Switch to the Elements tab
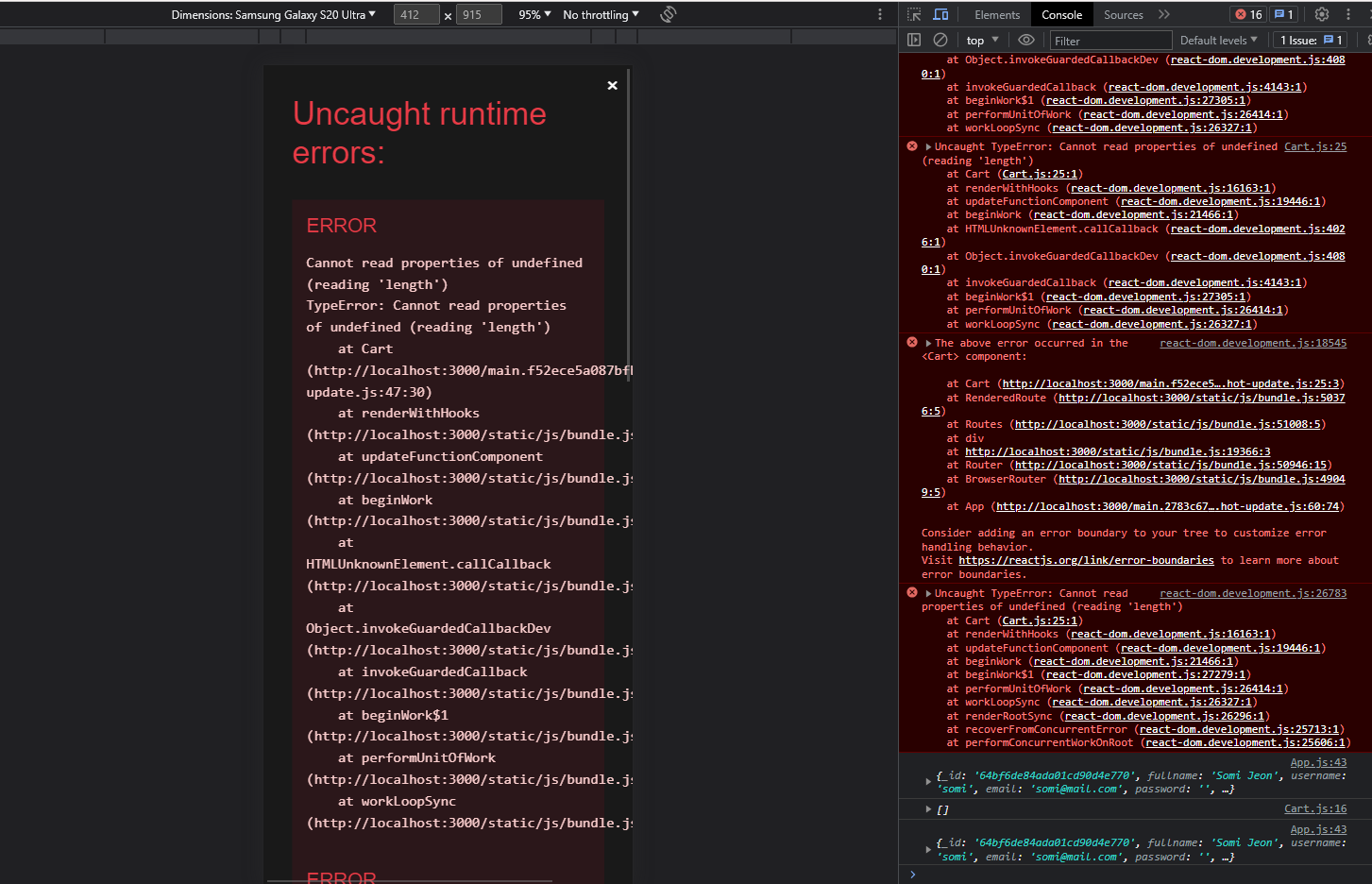 [x=997, y=14]
